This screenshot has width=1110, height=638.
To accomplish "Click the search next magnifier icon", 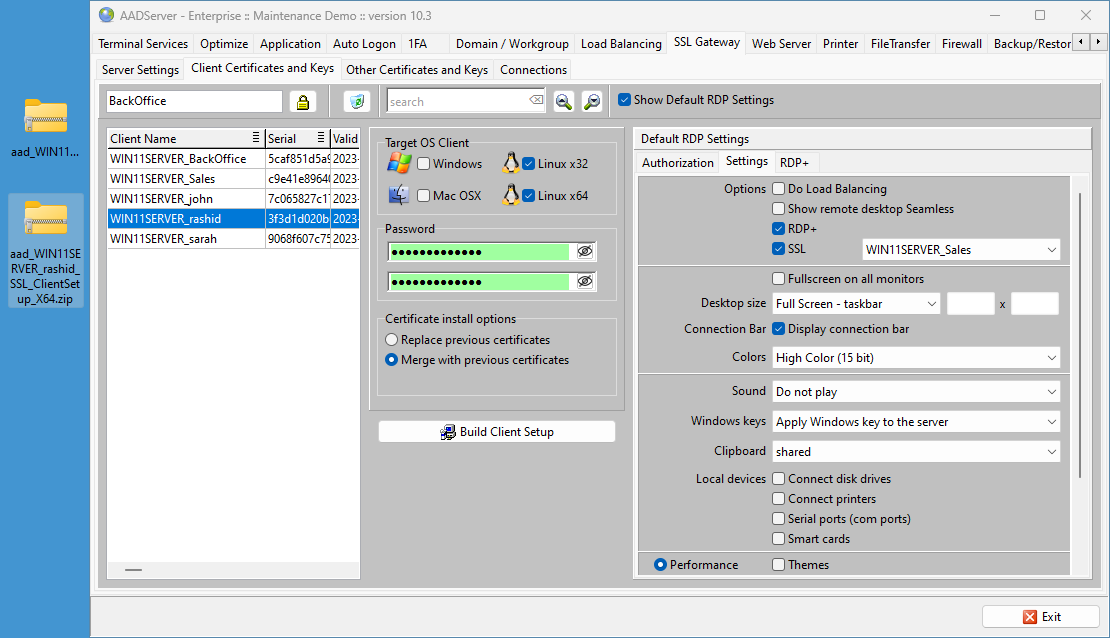I will tap(592, 101).
